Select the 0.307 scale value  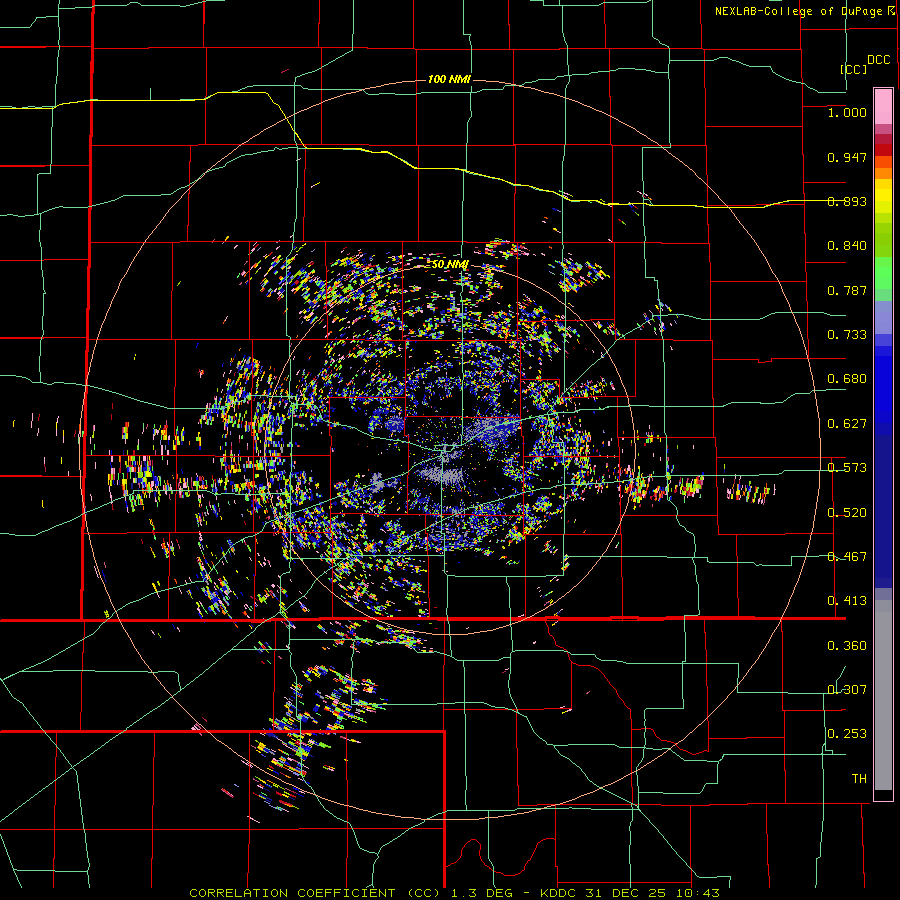847,690
